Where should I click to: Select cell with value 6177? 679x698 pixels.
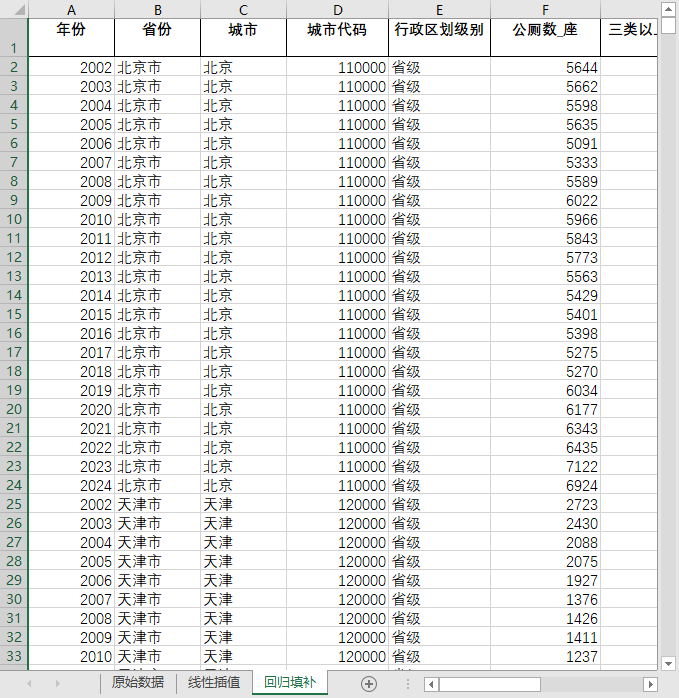(545, 410)
